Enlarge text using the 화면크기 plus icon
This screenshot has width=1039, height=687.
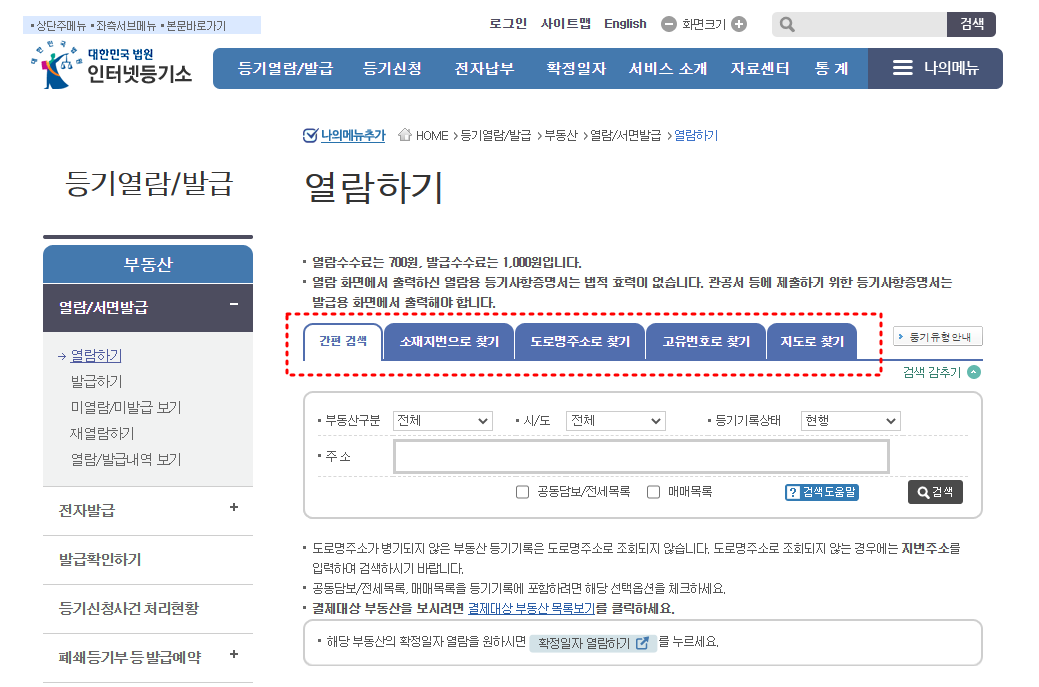coord(739,23)
